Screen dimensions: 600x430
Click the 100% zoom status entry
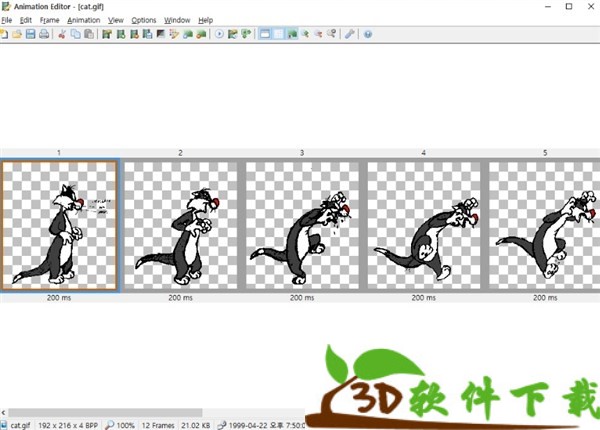[x=126, y=425]
